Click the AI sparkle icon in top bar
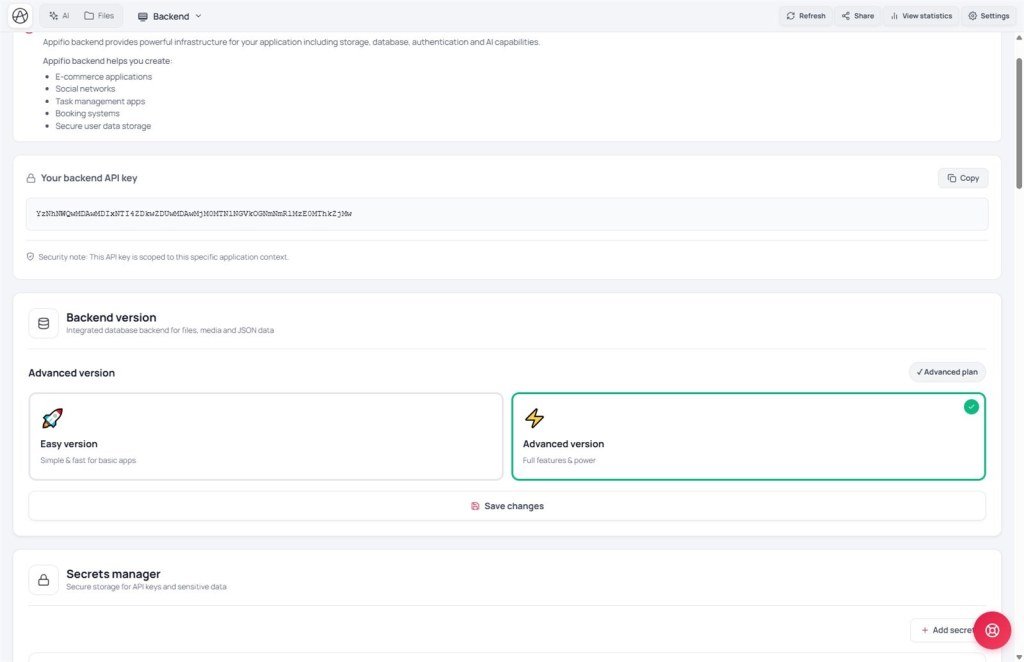The width and height of the screenshot is (1024, 662). [54, 16]
